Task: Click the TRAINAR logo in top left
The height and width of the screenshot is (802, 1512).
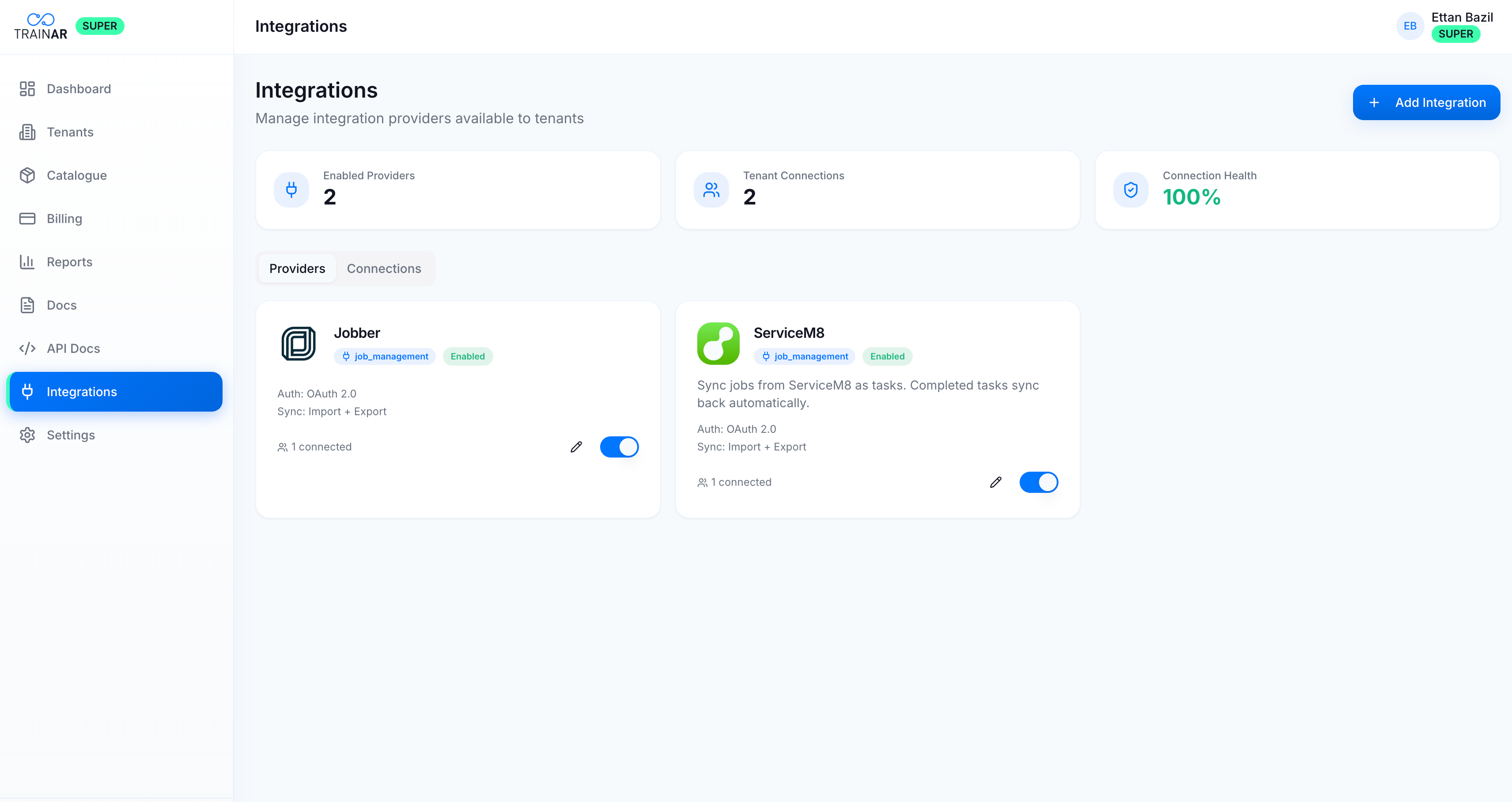Action: tap(41, 25)
